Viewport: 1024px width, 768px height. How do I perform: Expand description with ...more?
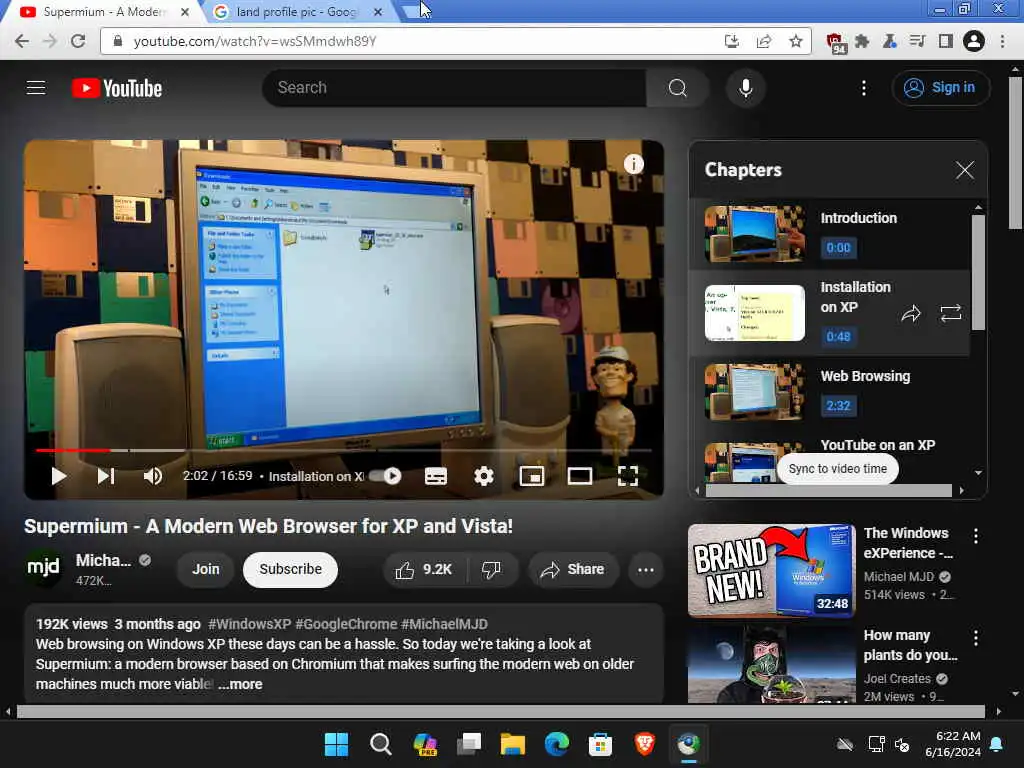(x=240, y=684)
